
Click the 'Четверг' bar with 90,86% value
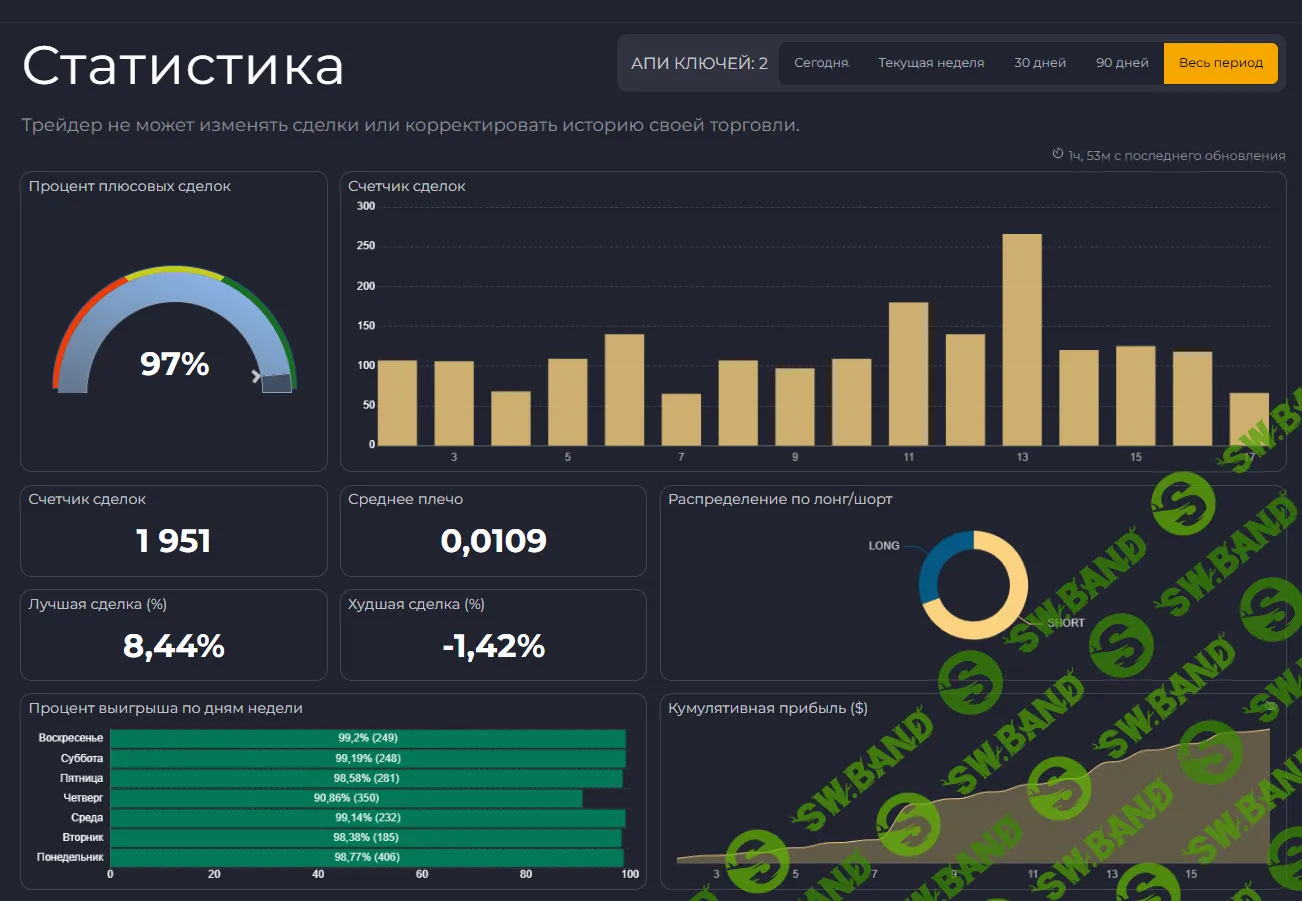pyautogui.click(x=345, y=797)
